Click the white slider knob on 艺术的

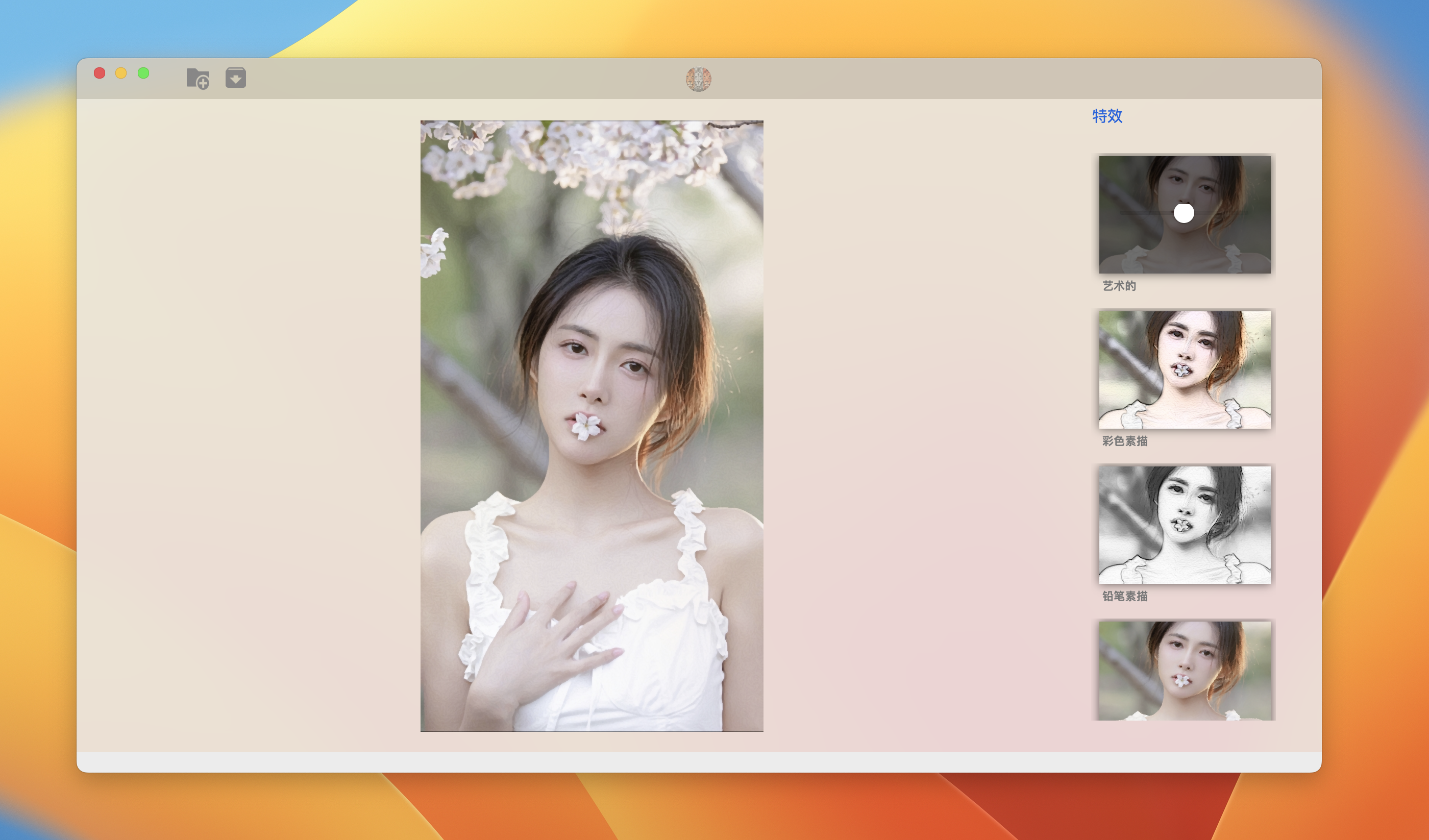1184,213
